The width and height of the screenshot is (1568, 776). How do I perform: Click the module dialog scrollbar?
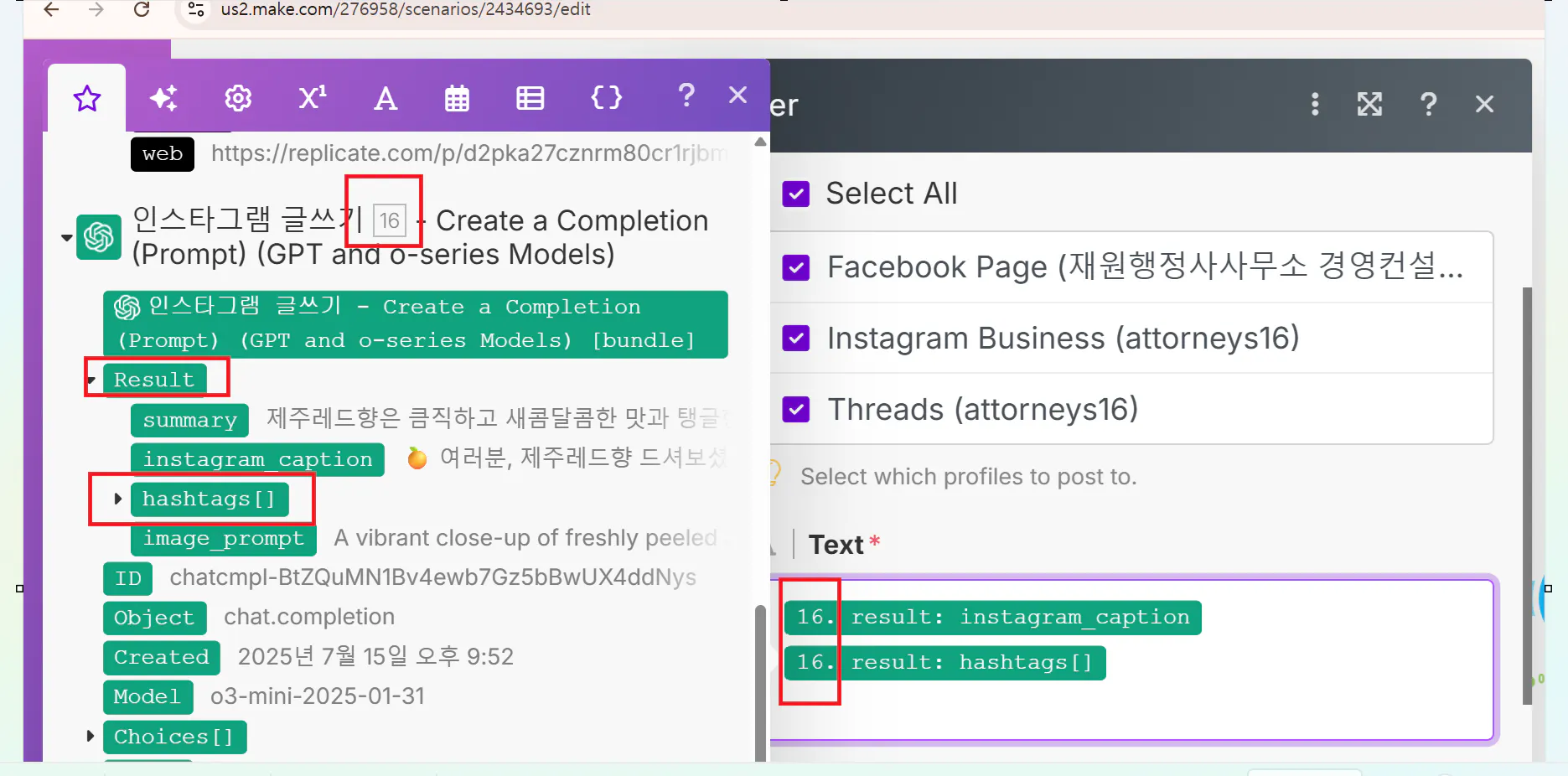[1527, 495]
